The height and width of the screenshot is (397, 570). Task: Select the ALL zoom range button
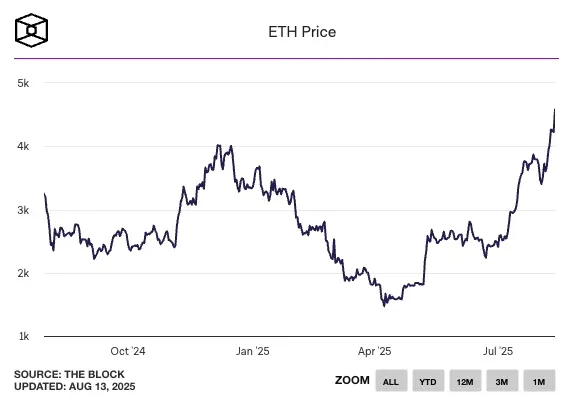pos(391,381)
